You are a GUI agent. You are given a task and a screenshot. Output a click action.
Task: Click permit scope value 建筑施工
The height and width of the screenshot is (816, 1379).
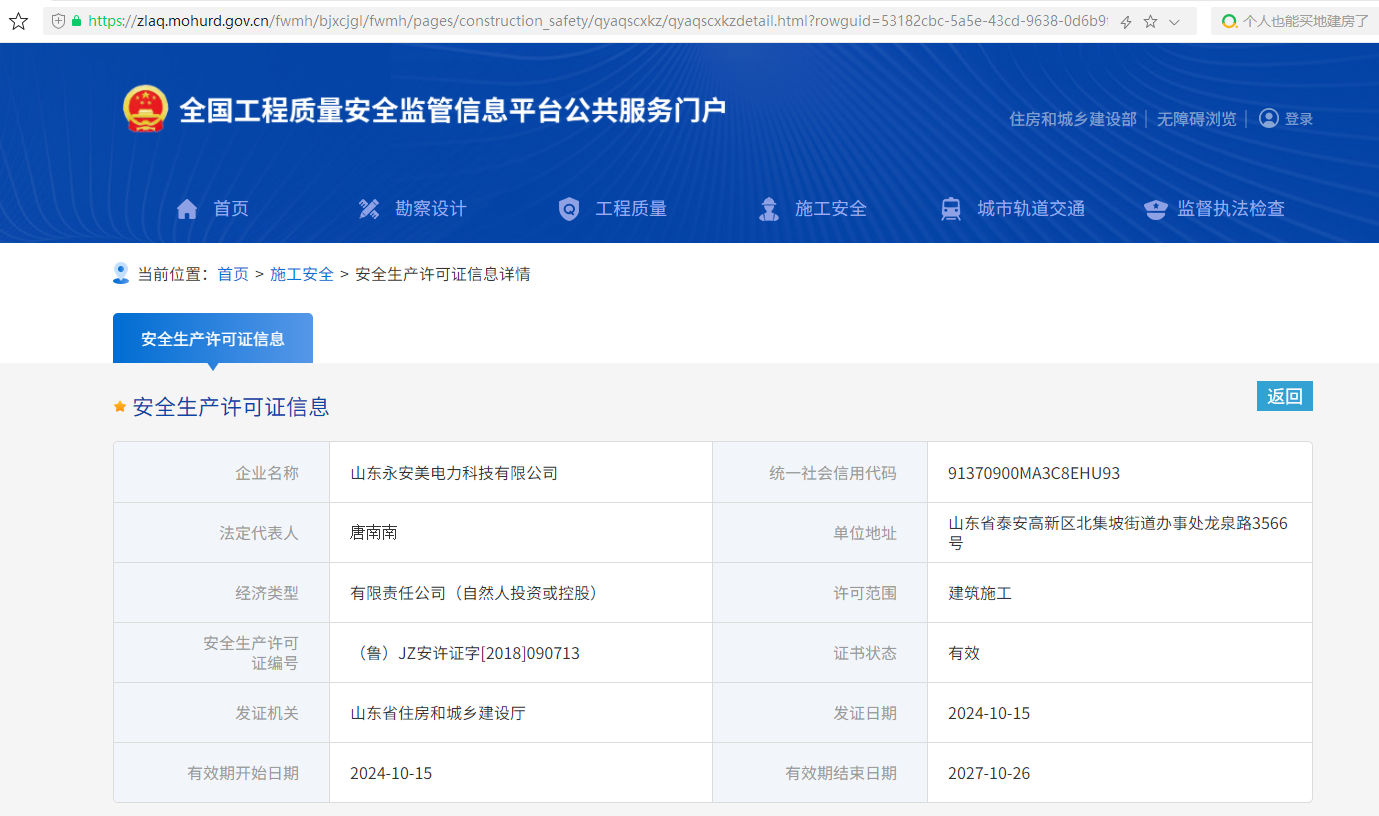(980, 593)
